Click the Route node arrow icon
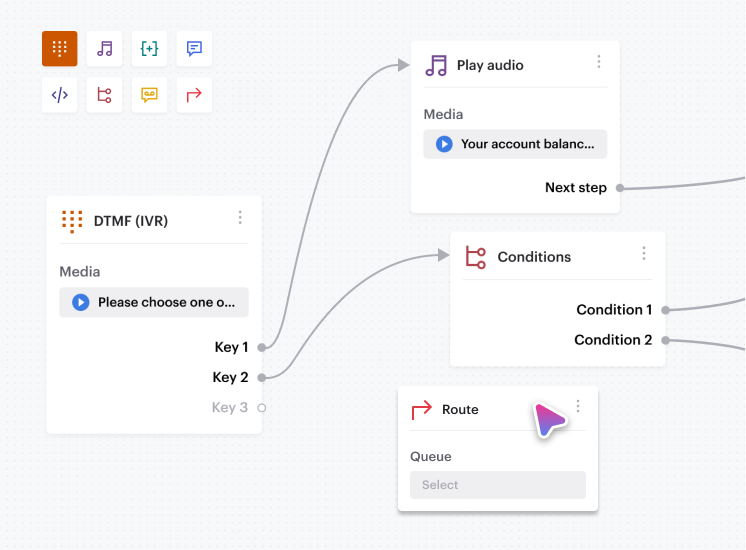The height and width of the screenshot is (550, 746). point(421,410)
